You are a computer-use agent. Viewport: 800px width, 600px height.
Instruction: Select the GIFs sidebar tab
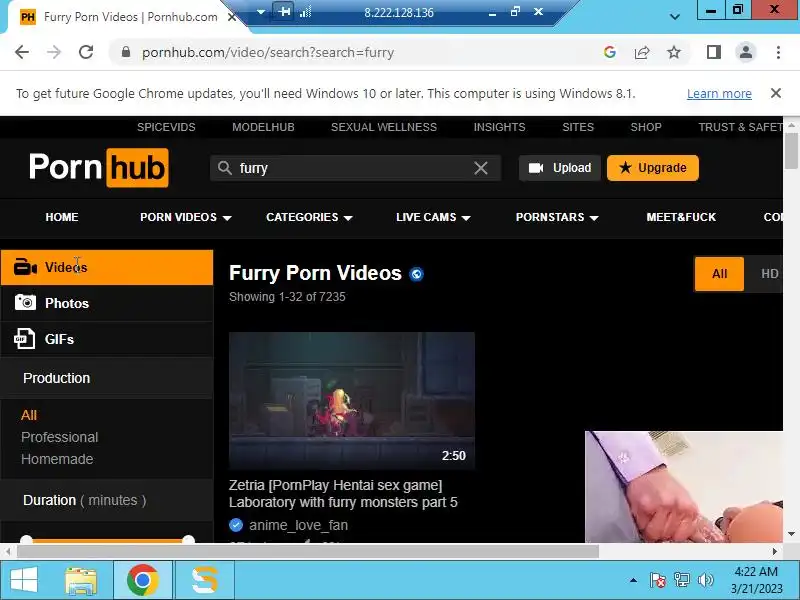pyautogui.click(x=107, y=339)
